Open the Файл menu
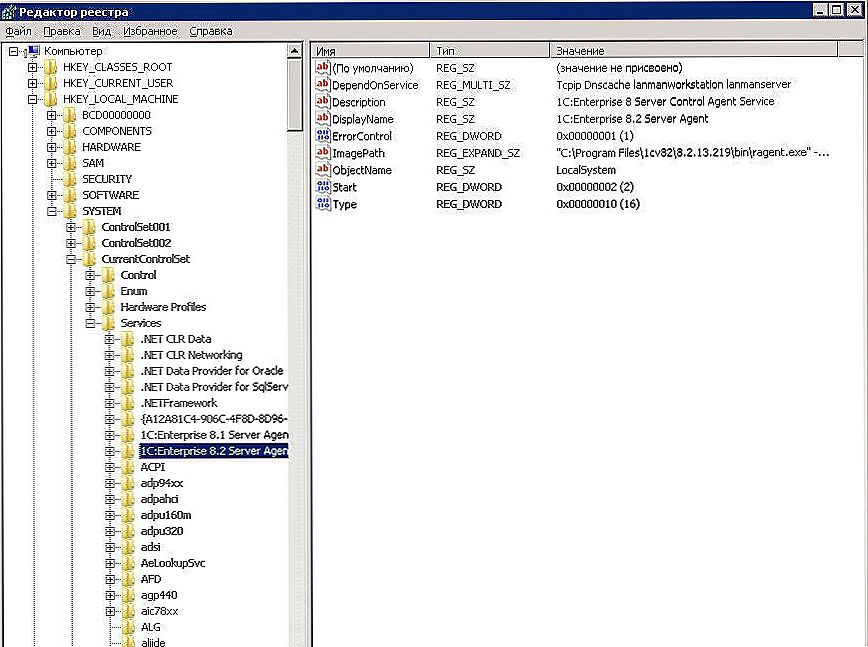Viewport: 868px width, 647px height. pos(18,32)
